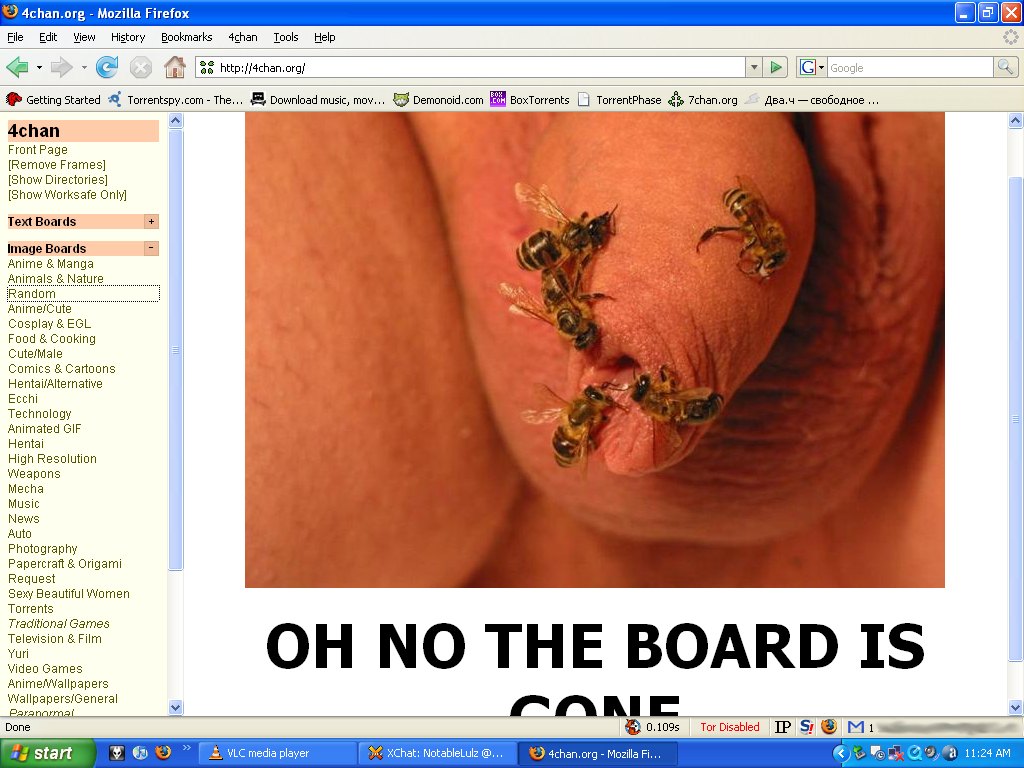
Task: Open the address bar history dropdown
Action: 754,68
